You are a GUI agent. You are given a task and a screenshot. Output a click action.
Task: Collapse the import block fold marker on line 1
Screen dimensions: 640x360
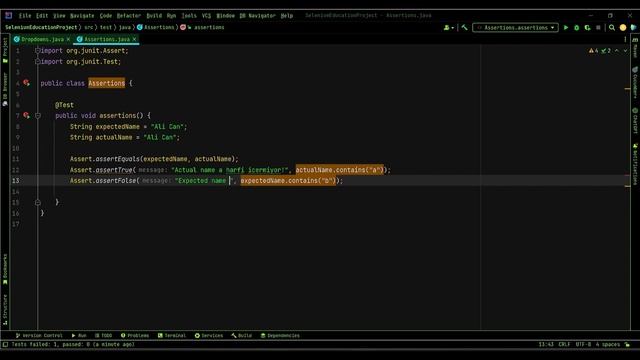(x=38, y=51)
